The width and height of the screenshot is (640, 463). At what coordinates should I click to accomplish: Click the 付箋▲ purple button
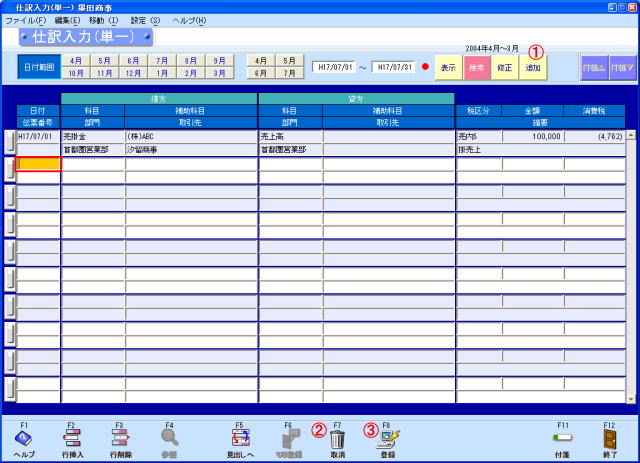tap(594, 68)
